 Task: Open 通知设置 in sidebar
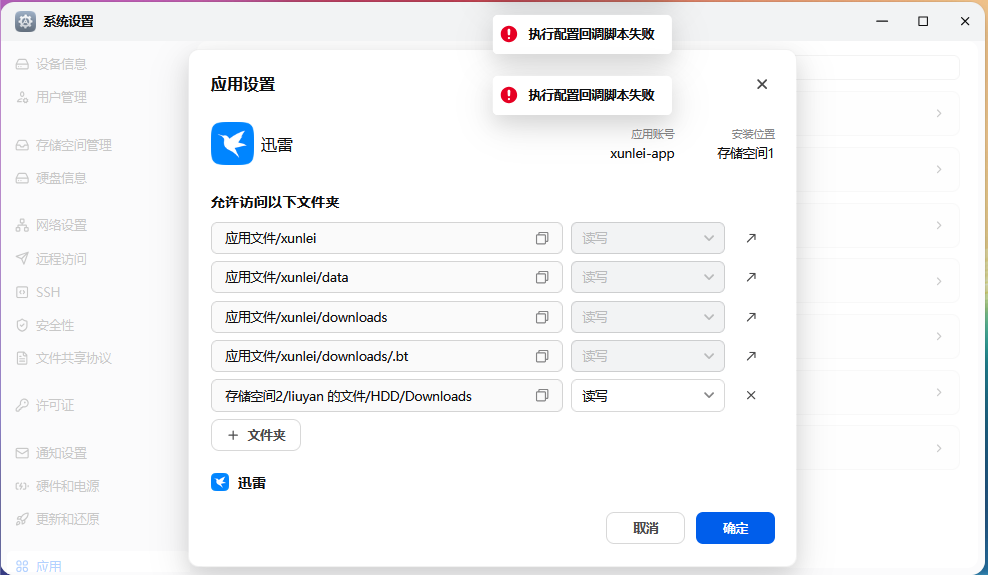coord(51,453)
